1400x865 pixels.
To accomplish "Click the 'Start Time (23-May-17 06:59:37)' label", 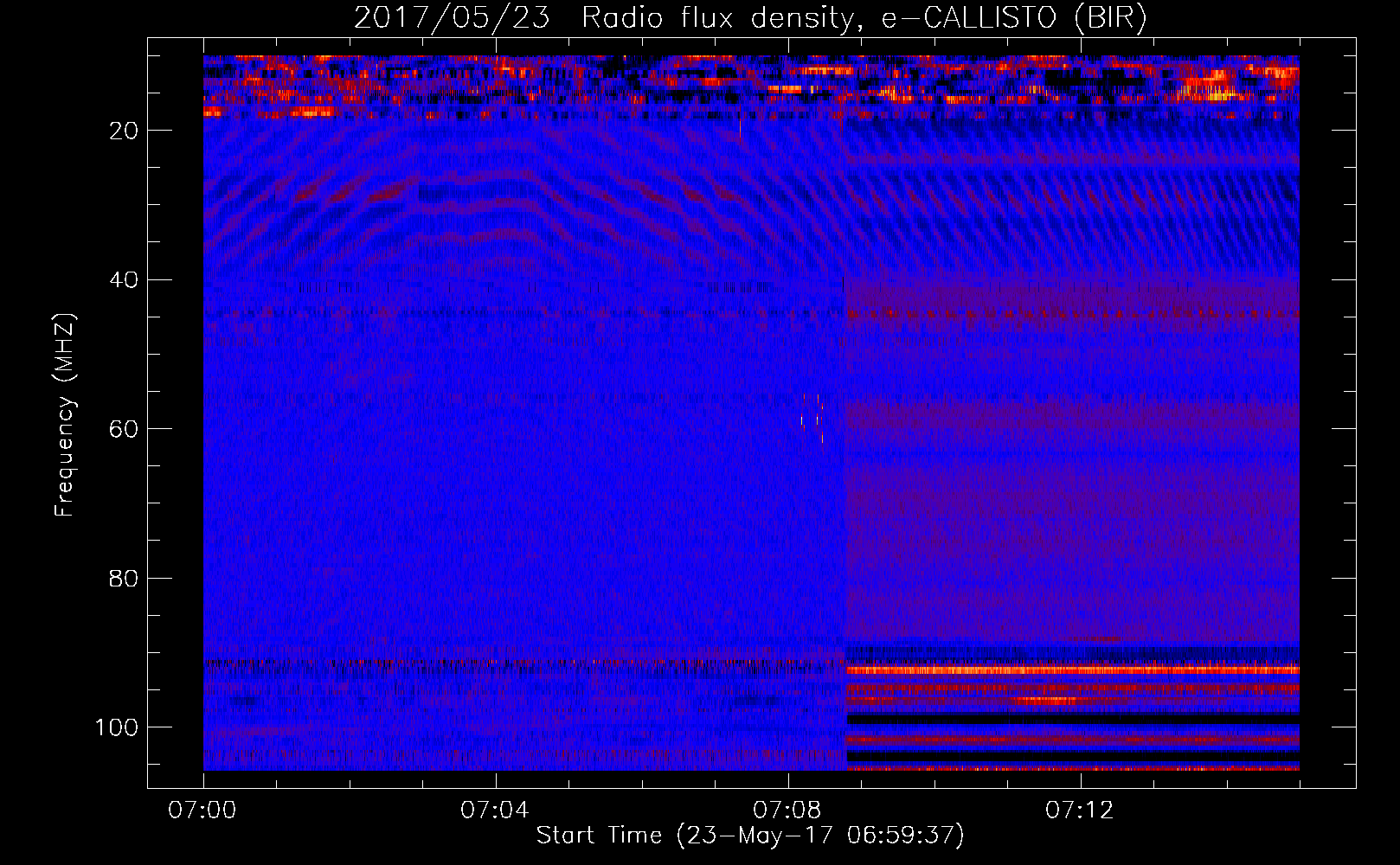I will [x=749, y=836].
